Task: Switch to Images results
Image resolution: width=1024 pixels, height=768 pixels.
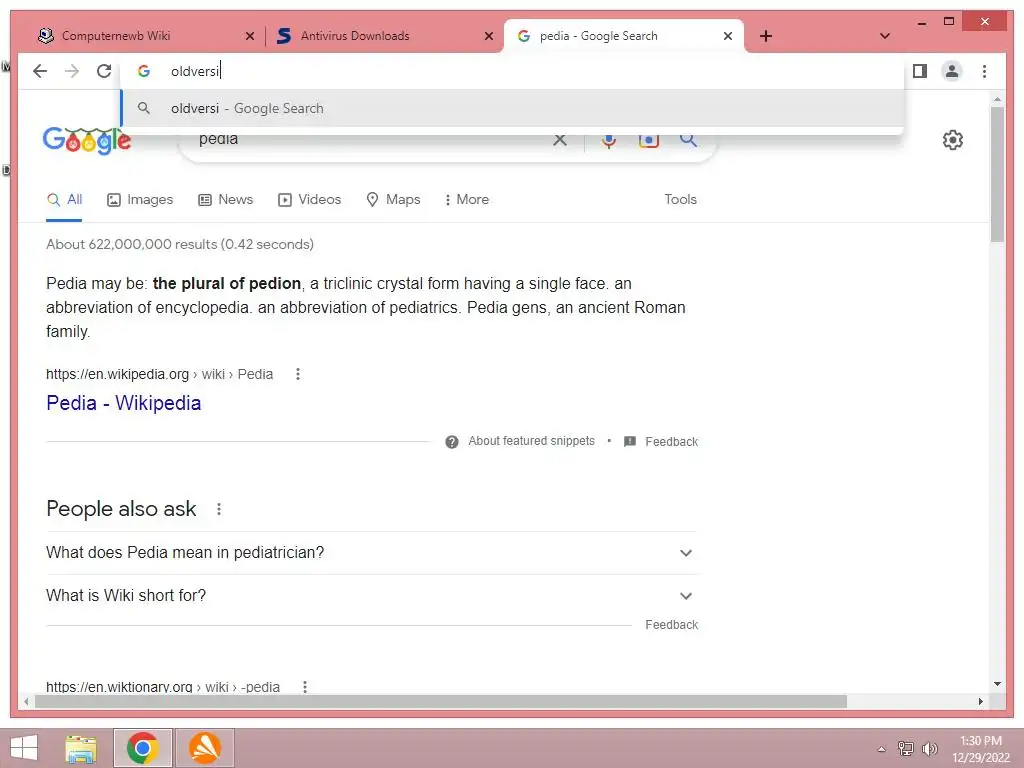Action: click(140, 200)
